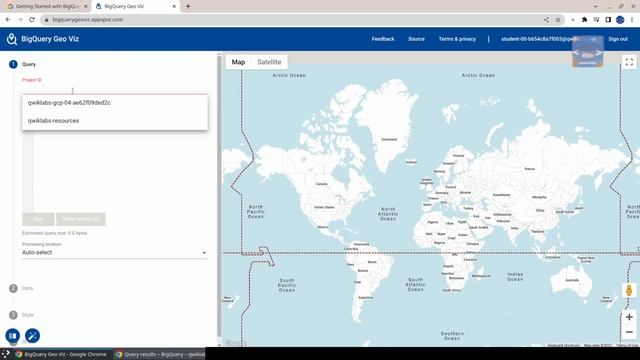
Task: Select the Street View pegman
Action: pyautogui.click(x=629, y=290)
